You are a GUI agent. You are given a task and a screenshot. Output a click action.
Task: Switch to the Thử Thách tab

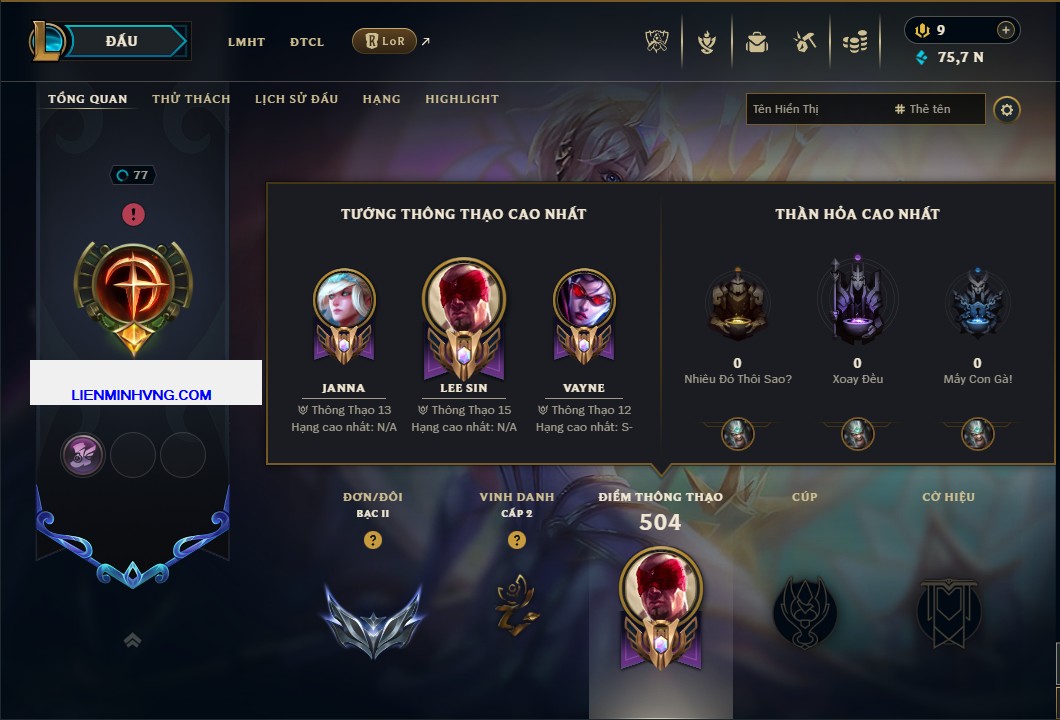(x=191, y=99)
